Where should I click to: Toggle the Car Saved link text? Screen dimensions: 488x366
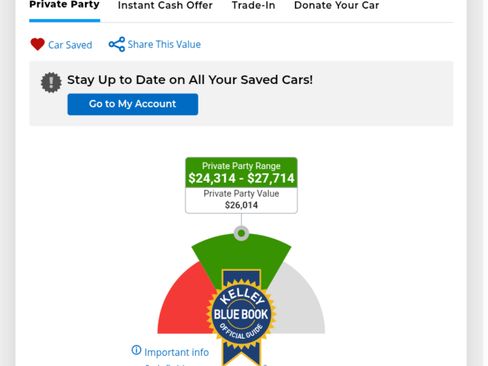tap(70, 45)
